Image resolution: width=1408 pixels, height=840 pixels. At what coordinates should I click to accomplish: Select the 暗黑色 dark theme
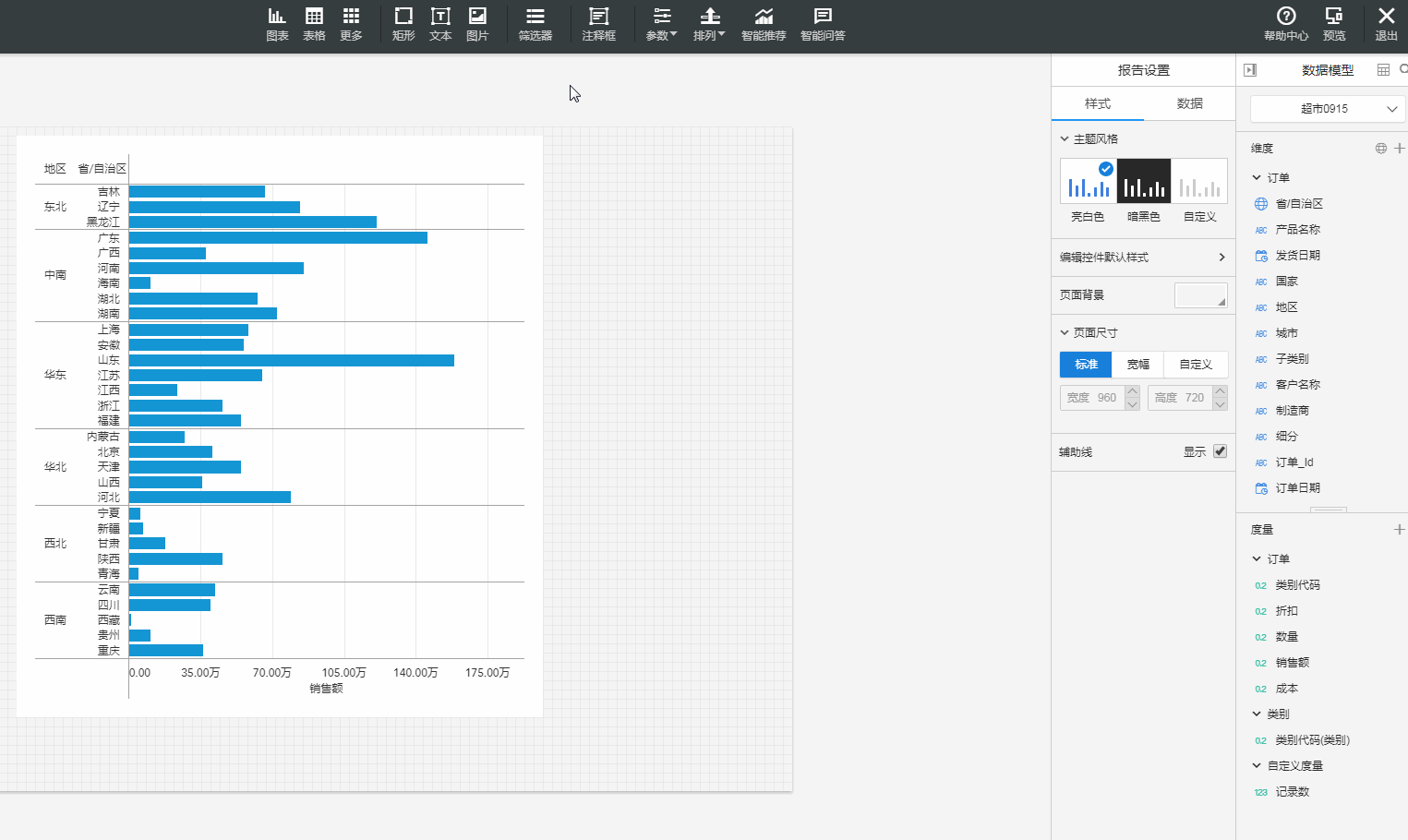pos(1144,181)
